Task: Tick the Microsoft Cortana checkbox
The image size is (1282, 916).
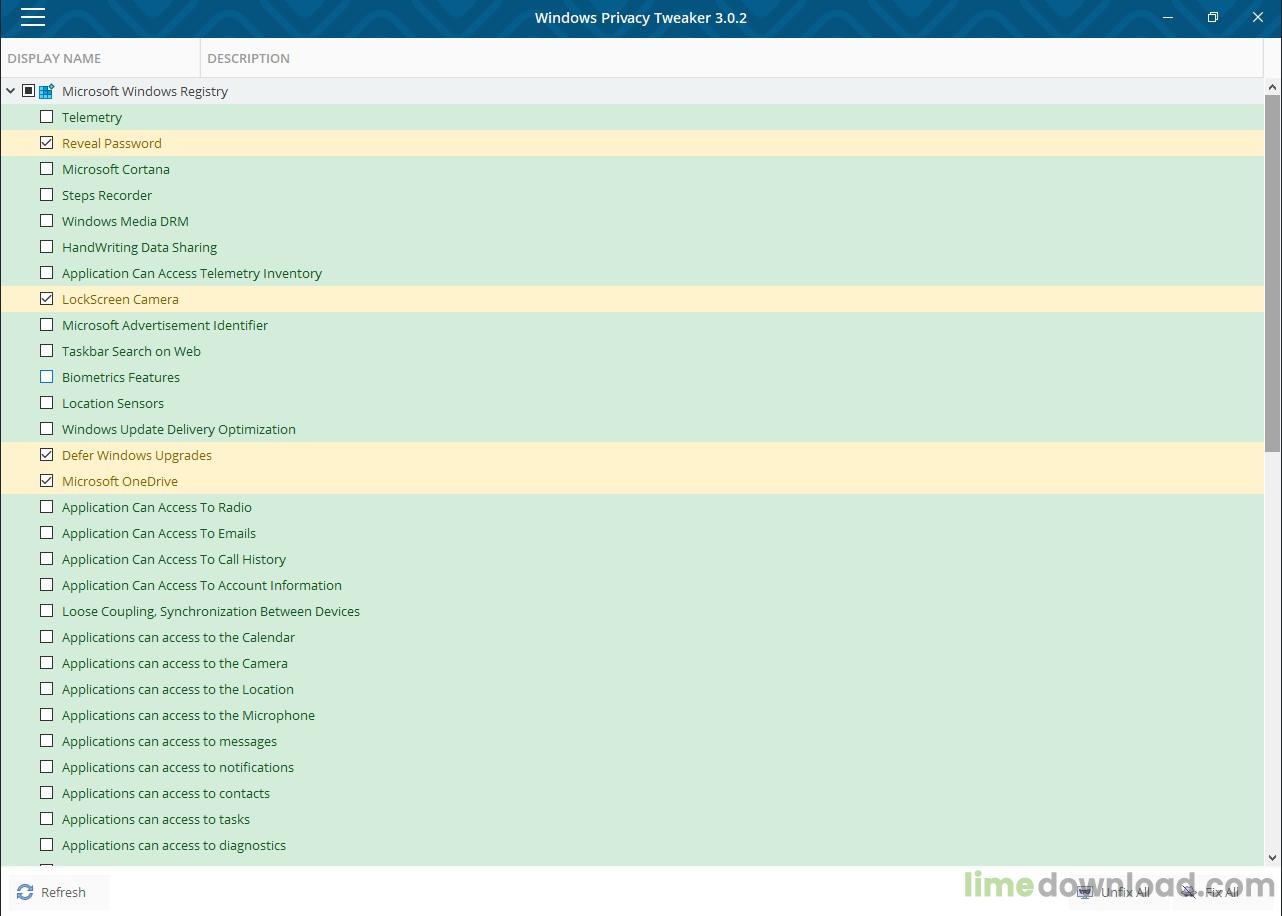Action: coord(46,169)
